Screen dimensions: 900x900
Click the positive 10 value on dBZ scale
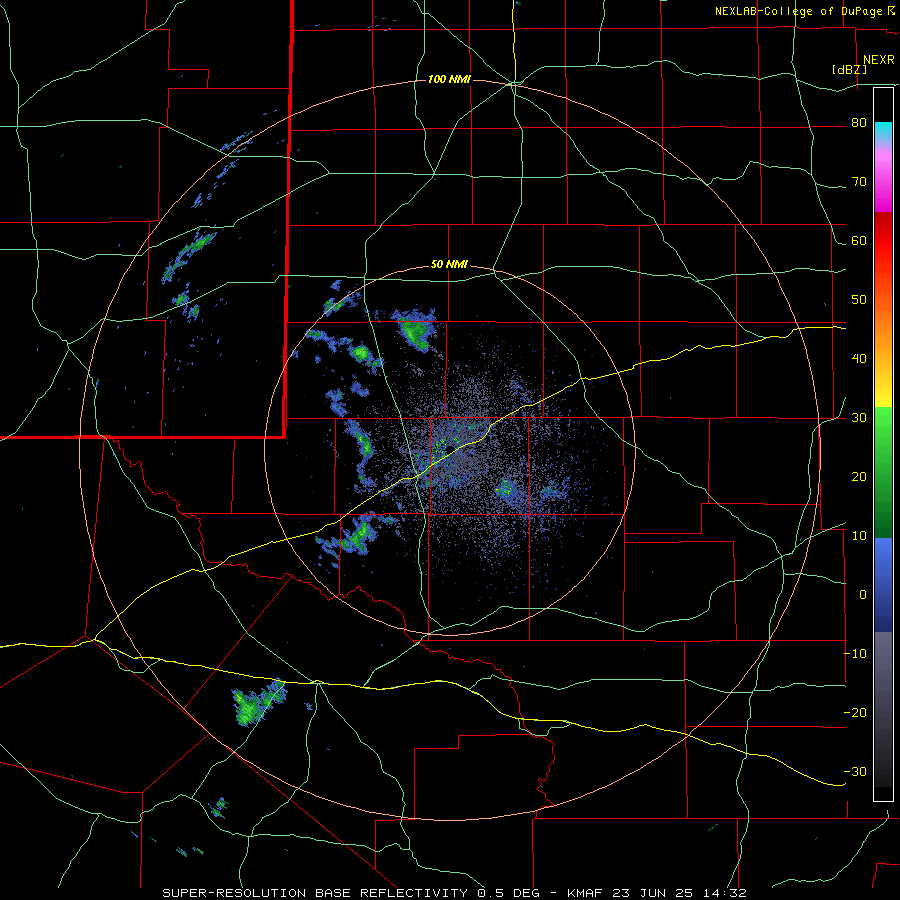(x=859, y=536)
